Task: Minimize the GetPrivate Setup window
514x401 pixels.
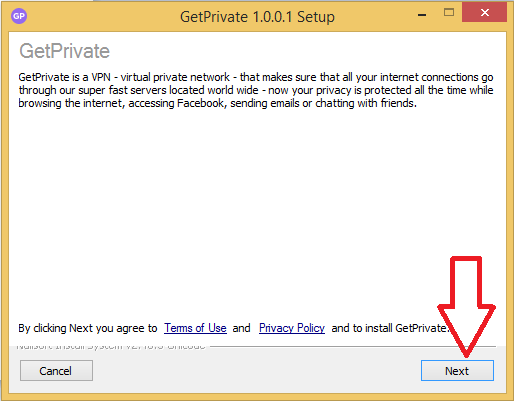Action: pos(422,15)
